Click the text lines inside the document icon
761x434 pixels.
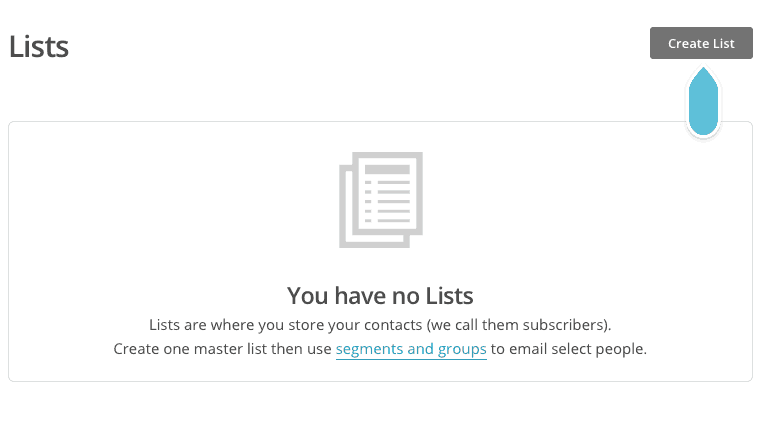point(389,202)
